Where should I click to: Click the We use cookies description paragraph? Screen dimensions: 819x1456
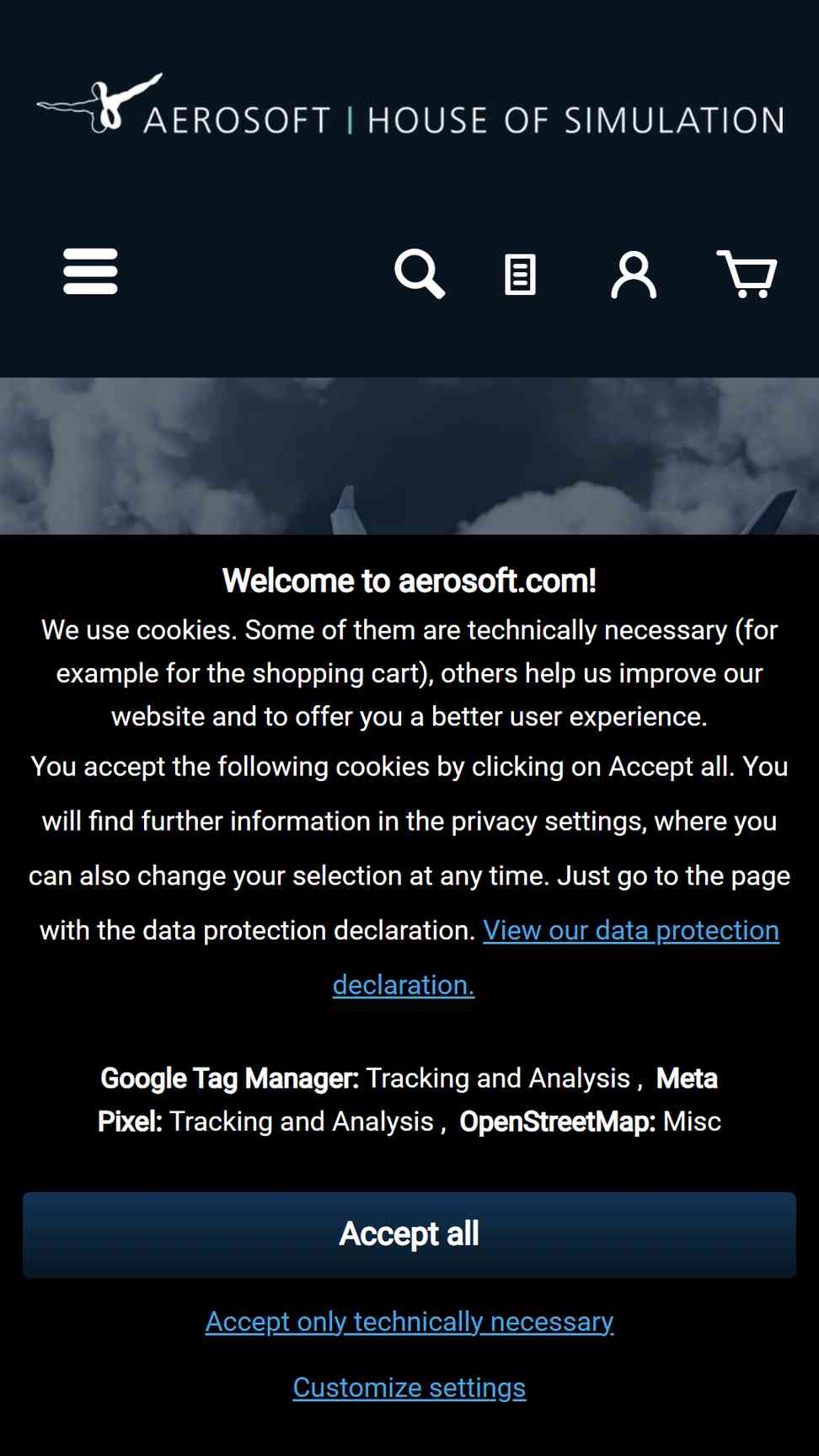[409, 673]
